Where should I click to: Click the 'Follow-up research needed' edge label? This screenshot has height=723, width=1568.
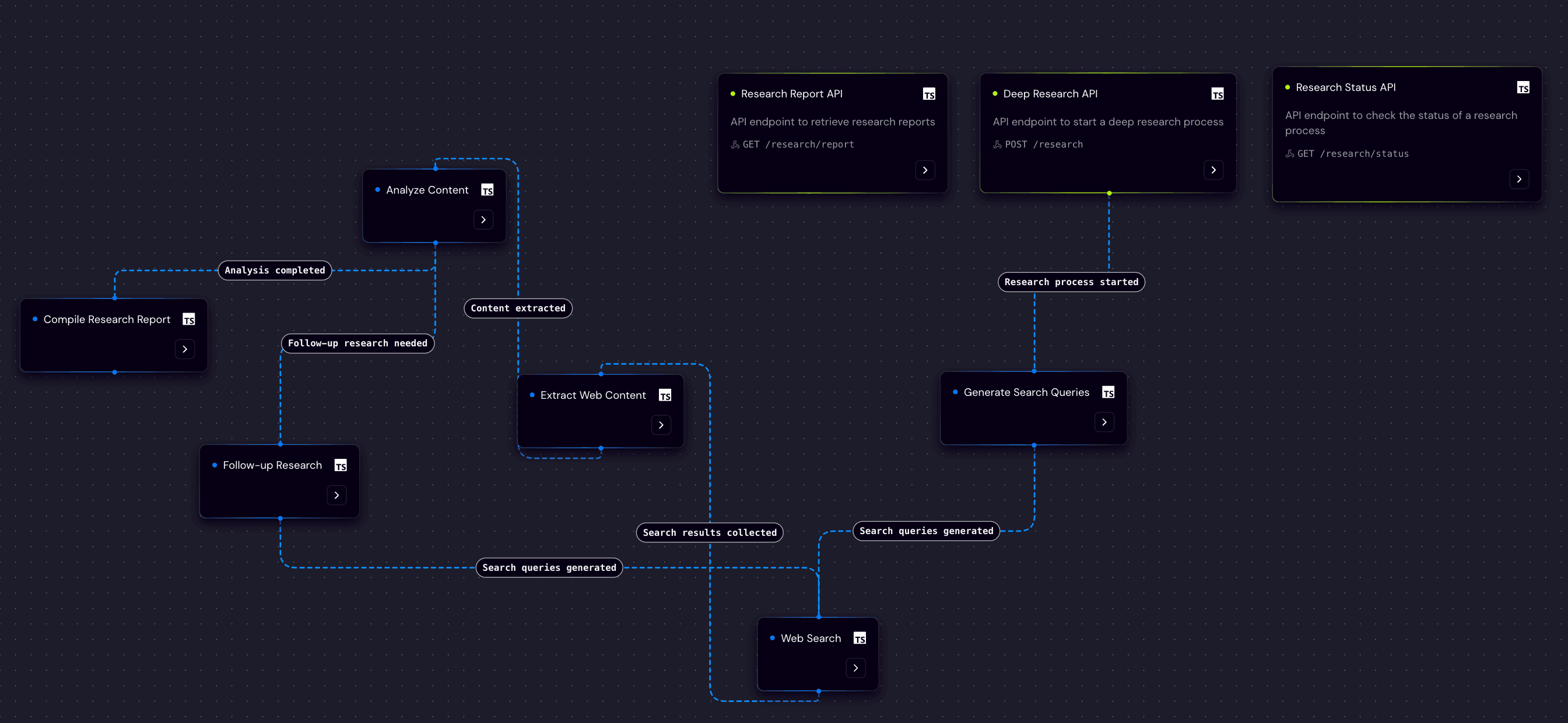tap(357, 343)
